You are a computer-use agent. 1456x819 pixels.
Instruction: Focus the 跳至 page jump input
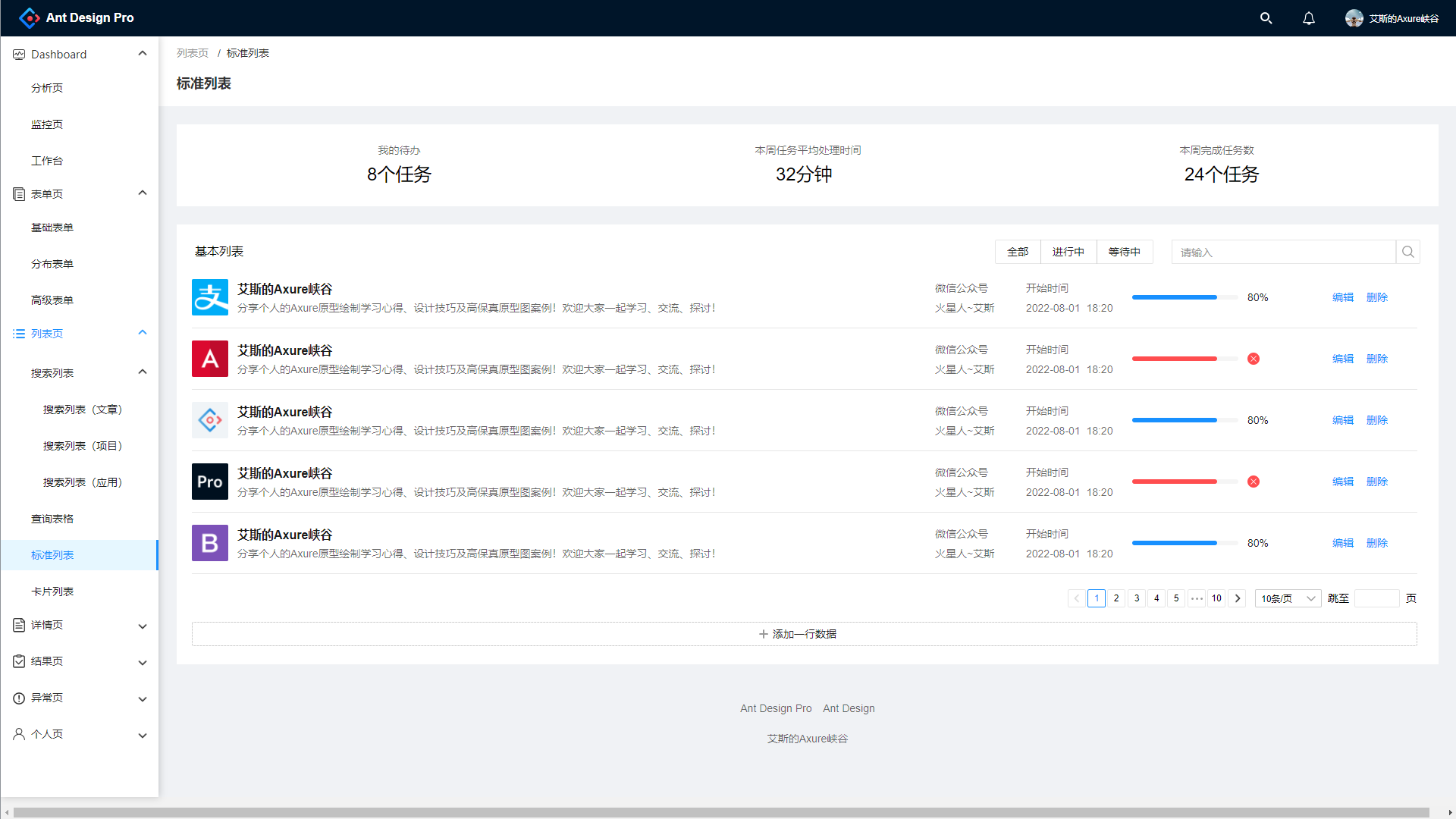pyautogui.click(x=1377, y=598)
